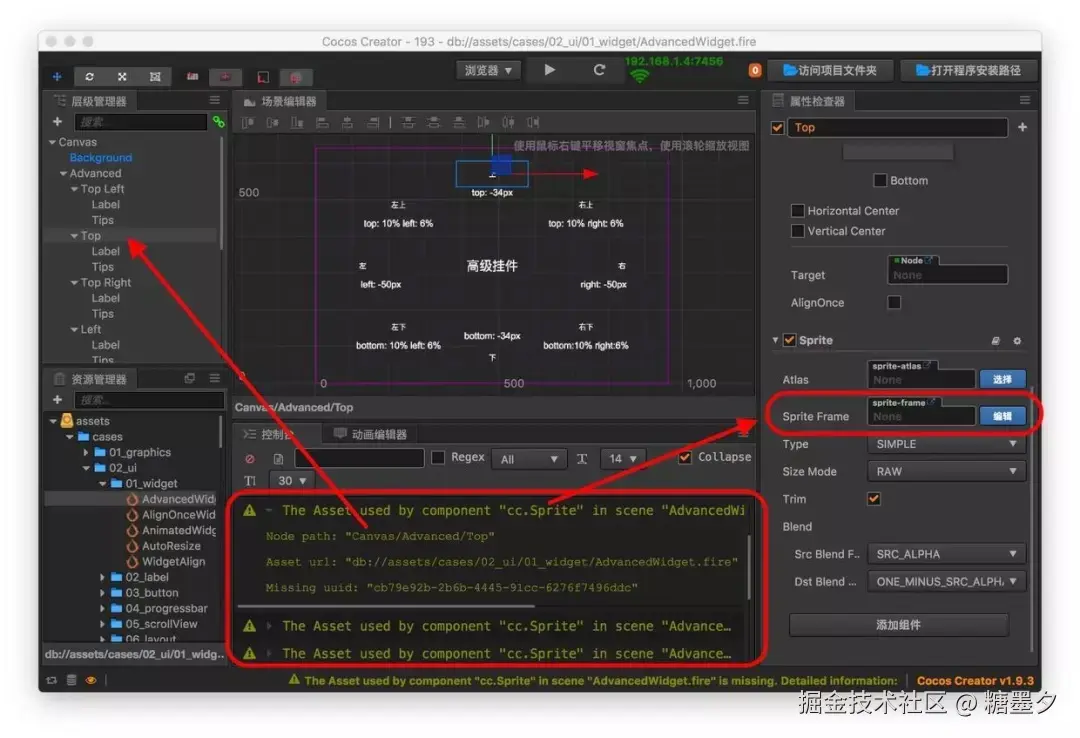
Task: Click the 选择 button next to Atlas
Action: (x=1002, y=380)
